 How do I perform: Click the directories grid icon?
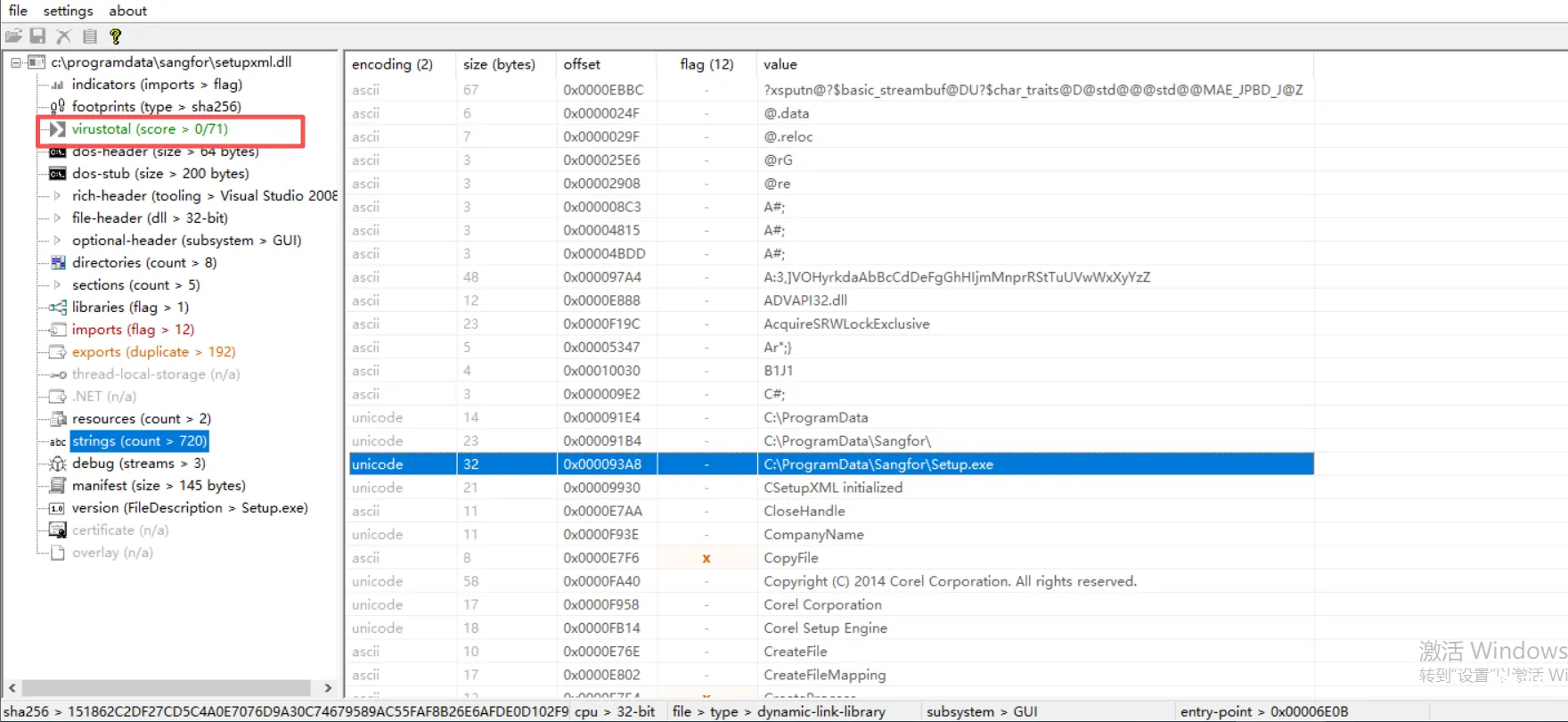(x=58, y=263)
